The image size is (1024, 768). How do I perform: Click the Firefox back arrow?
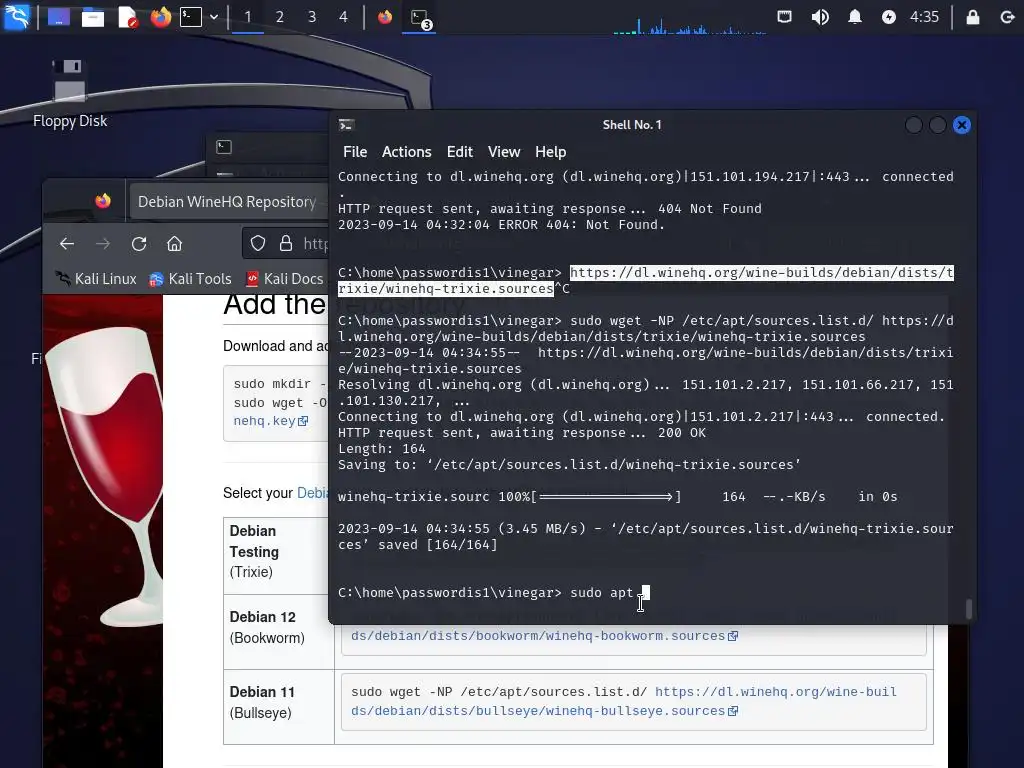click(67, 244)
